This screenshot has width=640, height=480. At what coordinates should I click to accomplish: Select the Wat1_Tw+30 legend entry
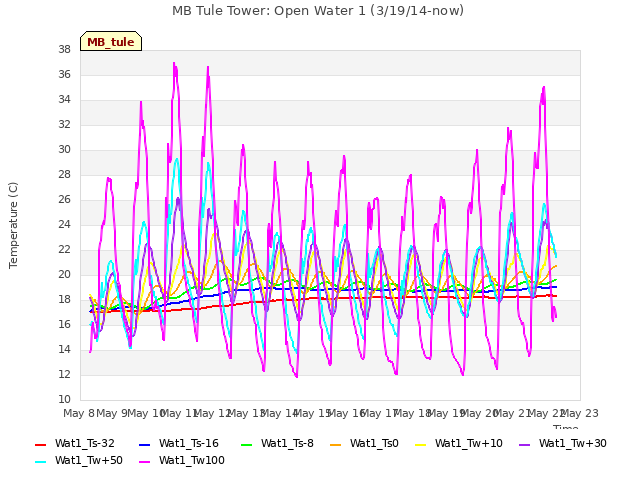(x=562, y=444)
